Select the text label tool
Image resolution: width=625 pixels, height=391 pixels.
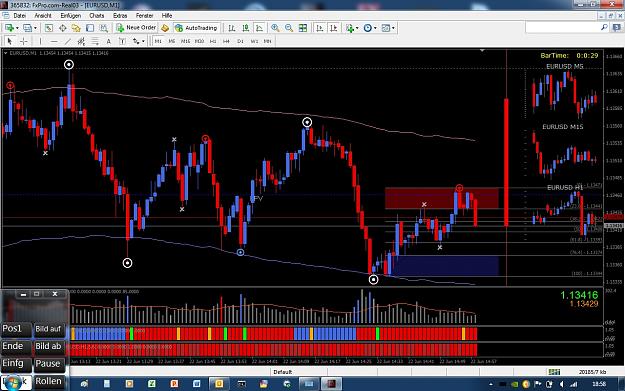(122, 41)
